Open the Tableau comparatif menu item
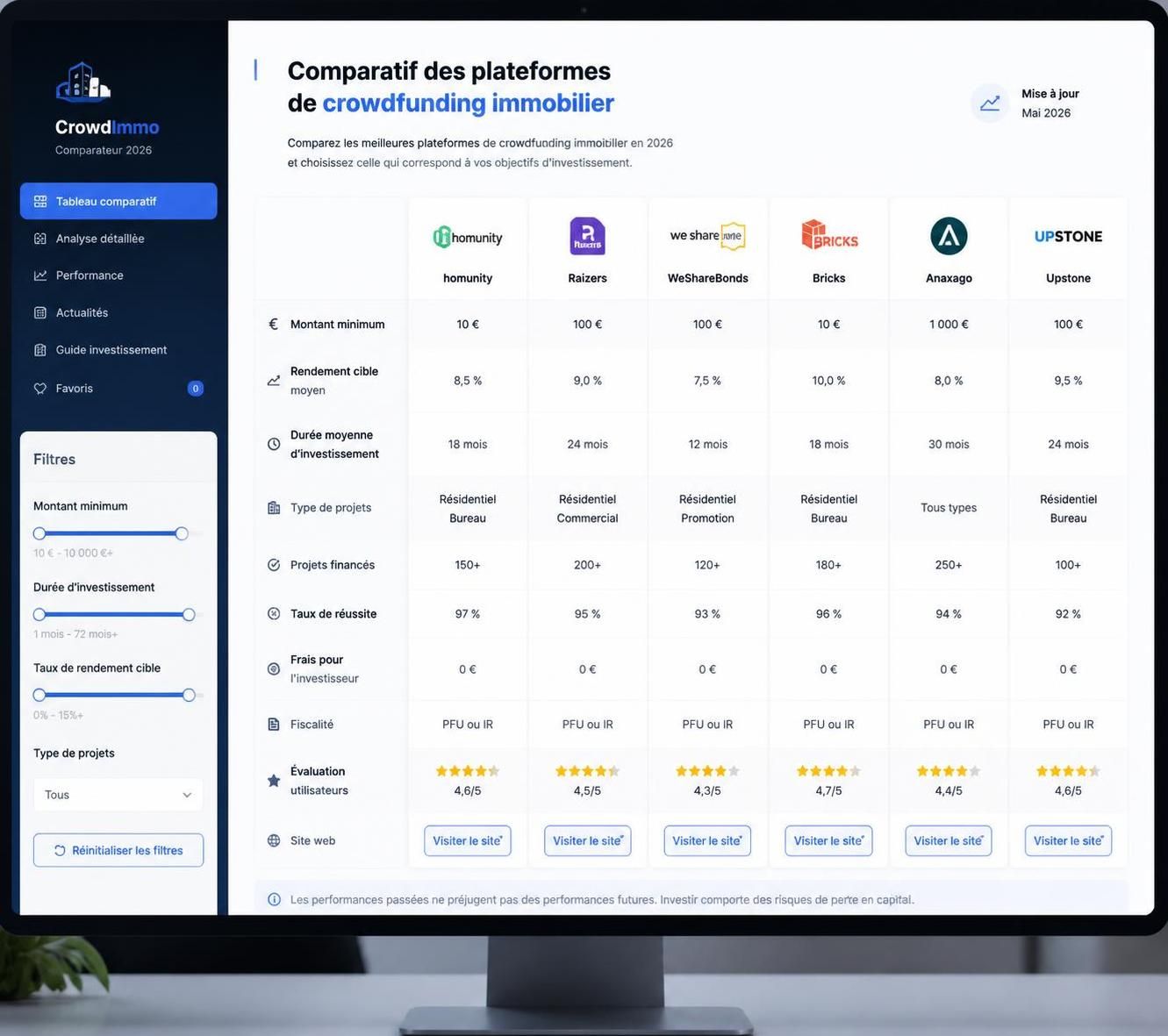Image resolution: width=1168 pixels, height=1036 pixels. tap(118, 201)
